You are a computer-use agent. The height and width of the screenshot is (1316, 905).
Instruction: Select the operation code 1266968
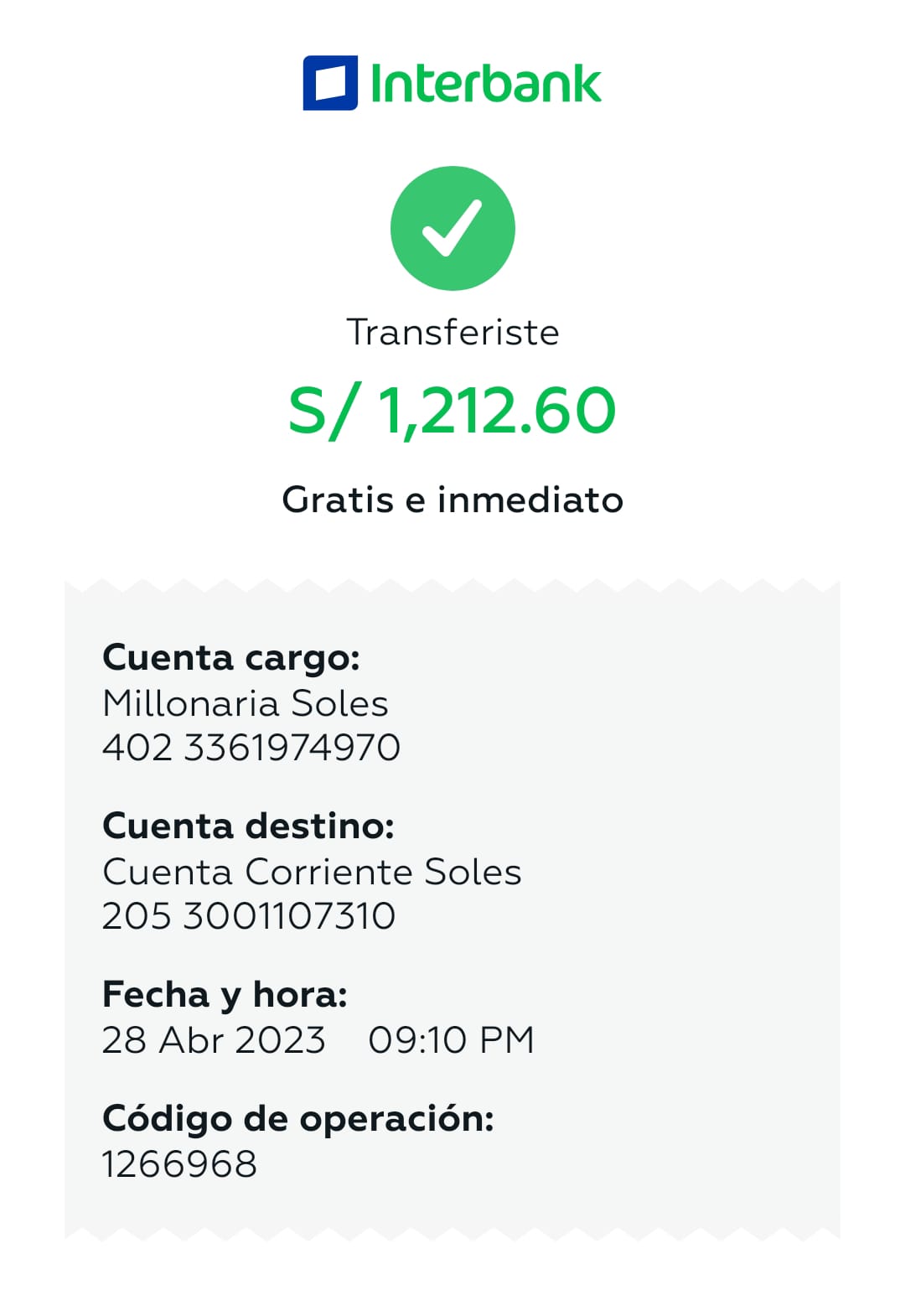tap(179, 1164)
